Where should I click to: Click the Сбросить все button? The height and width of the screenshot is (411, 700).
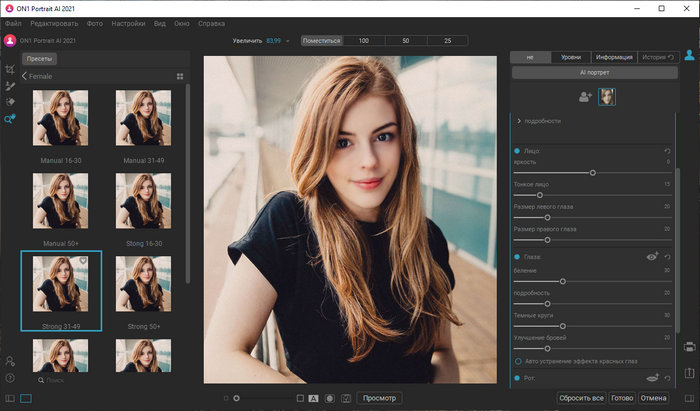[x=580, y=397]
